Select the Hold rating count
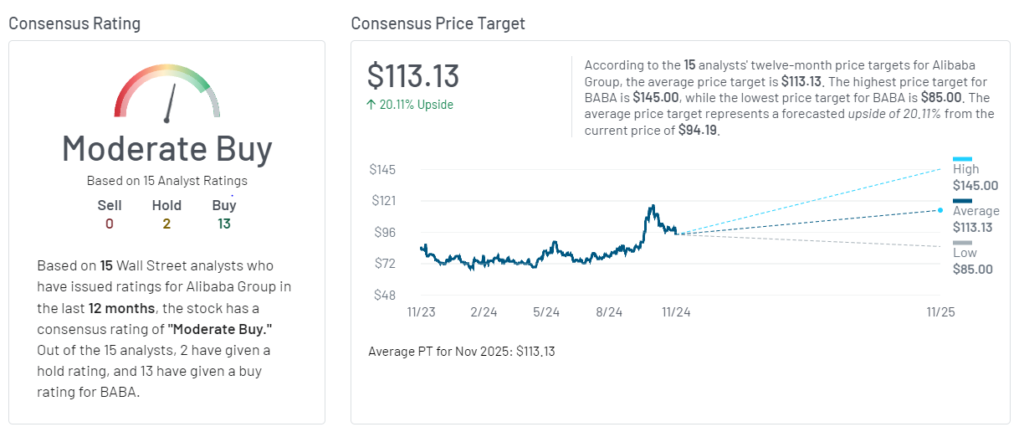This screenshot has height=432, width=1024. (x=166, y=223)
